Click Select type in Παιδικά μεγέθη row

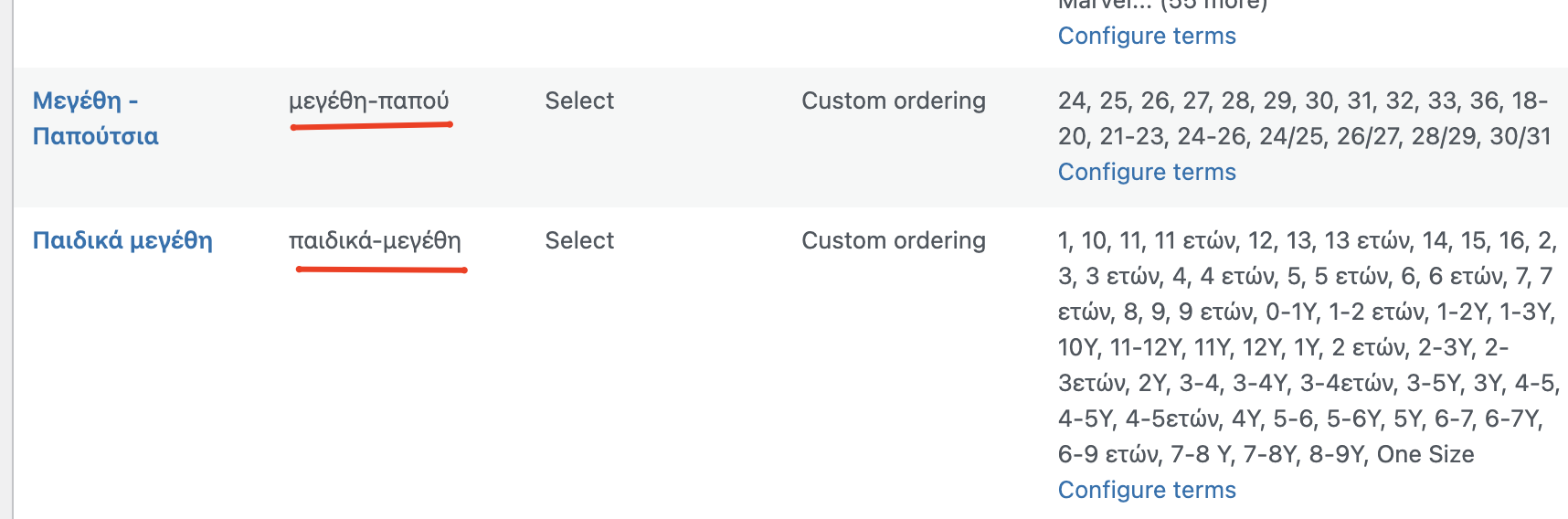pos(579,240)
